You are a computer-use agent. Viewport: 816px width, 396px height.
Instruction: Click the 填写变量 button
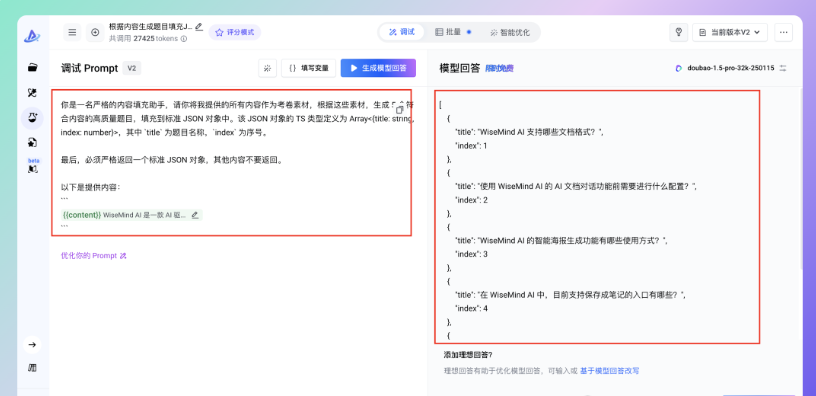click(x=309, y=68)
